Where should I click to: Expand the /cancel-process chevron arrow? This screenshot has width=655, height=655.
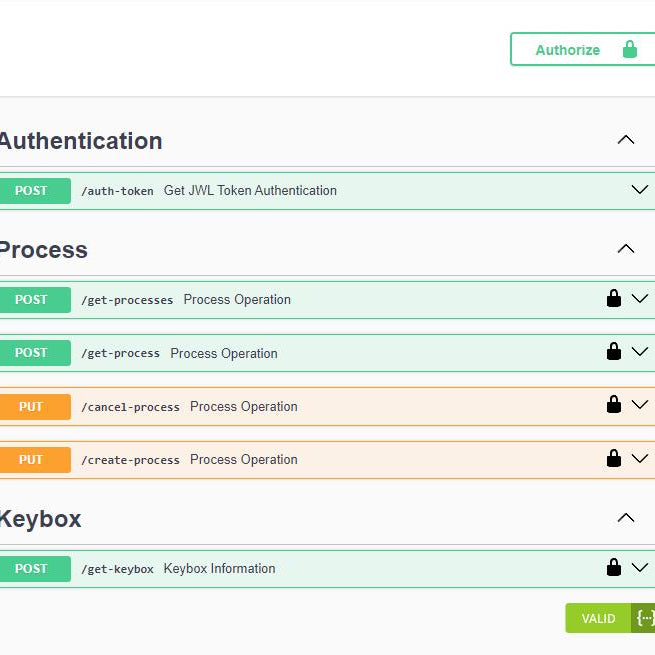640,405
